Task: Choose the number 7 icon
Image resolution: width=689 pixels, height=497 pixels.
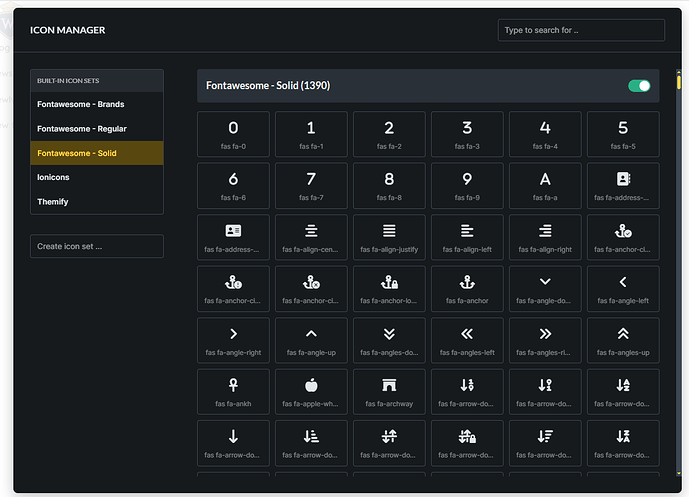Action: [311, 184]
